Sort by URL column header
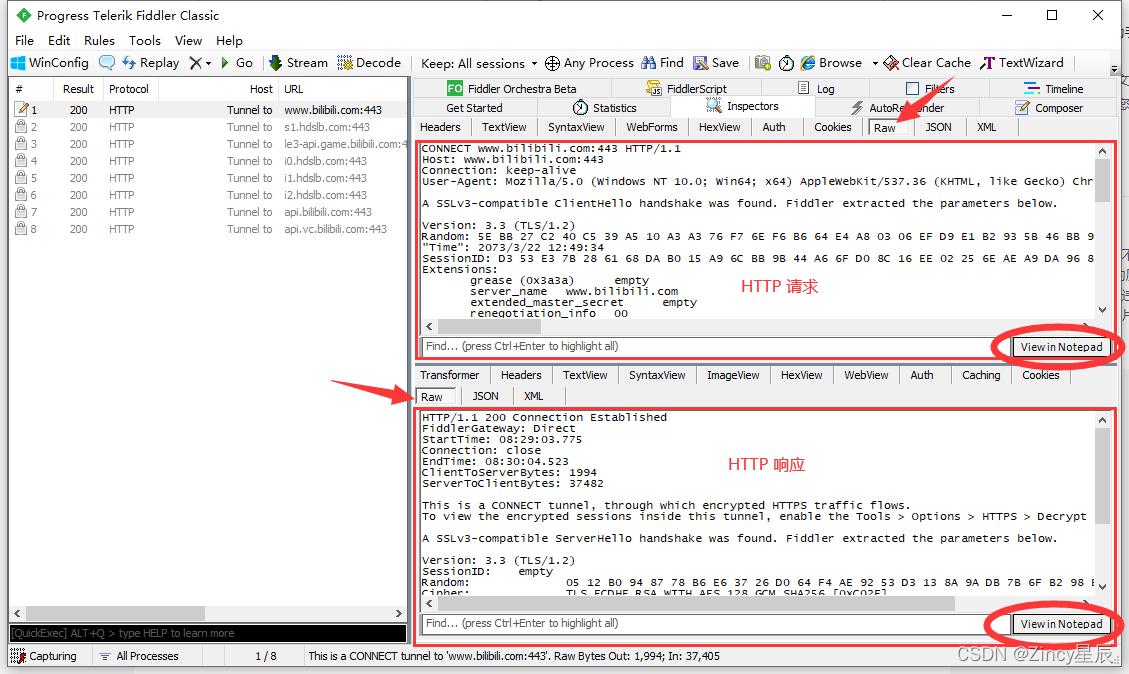 point(342,89)
